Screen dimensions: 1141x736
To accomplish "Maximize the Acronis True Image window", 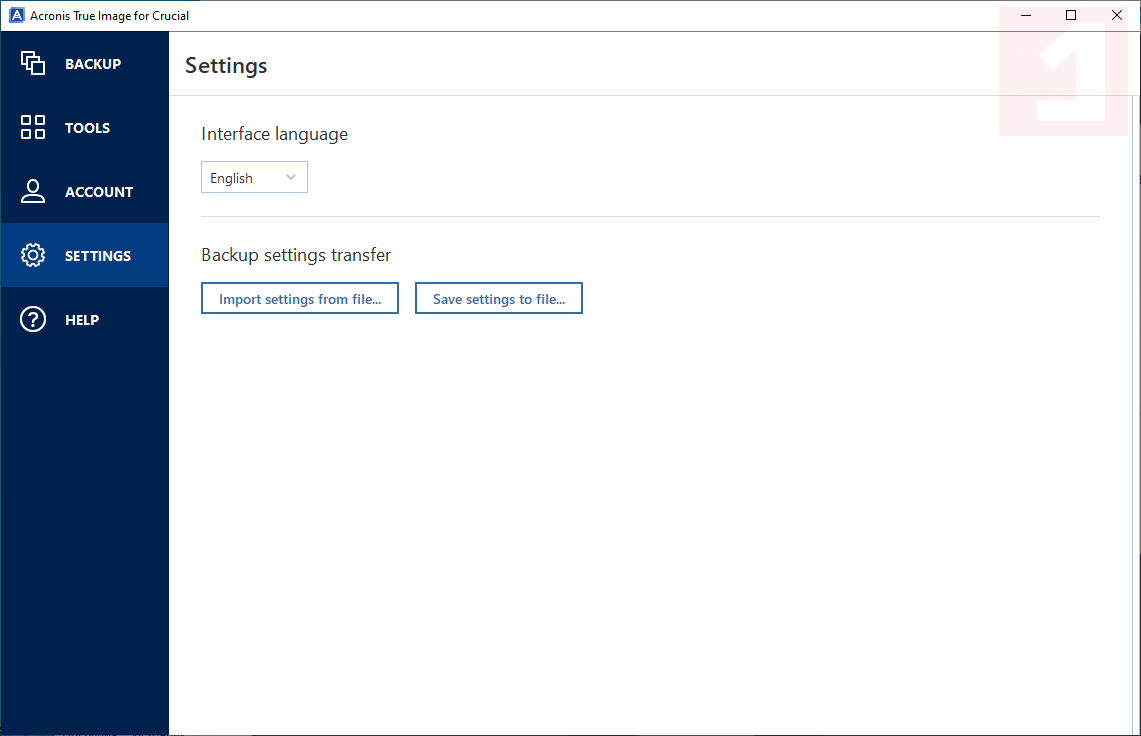I will (1071, 16).
